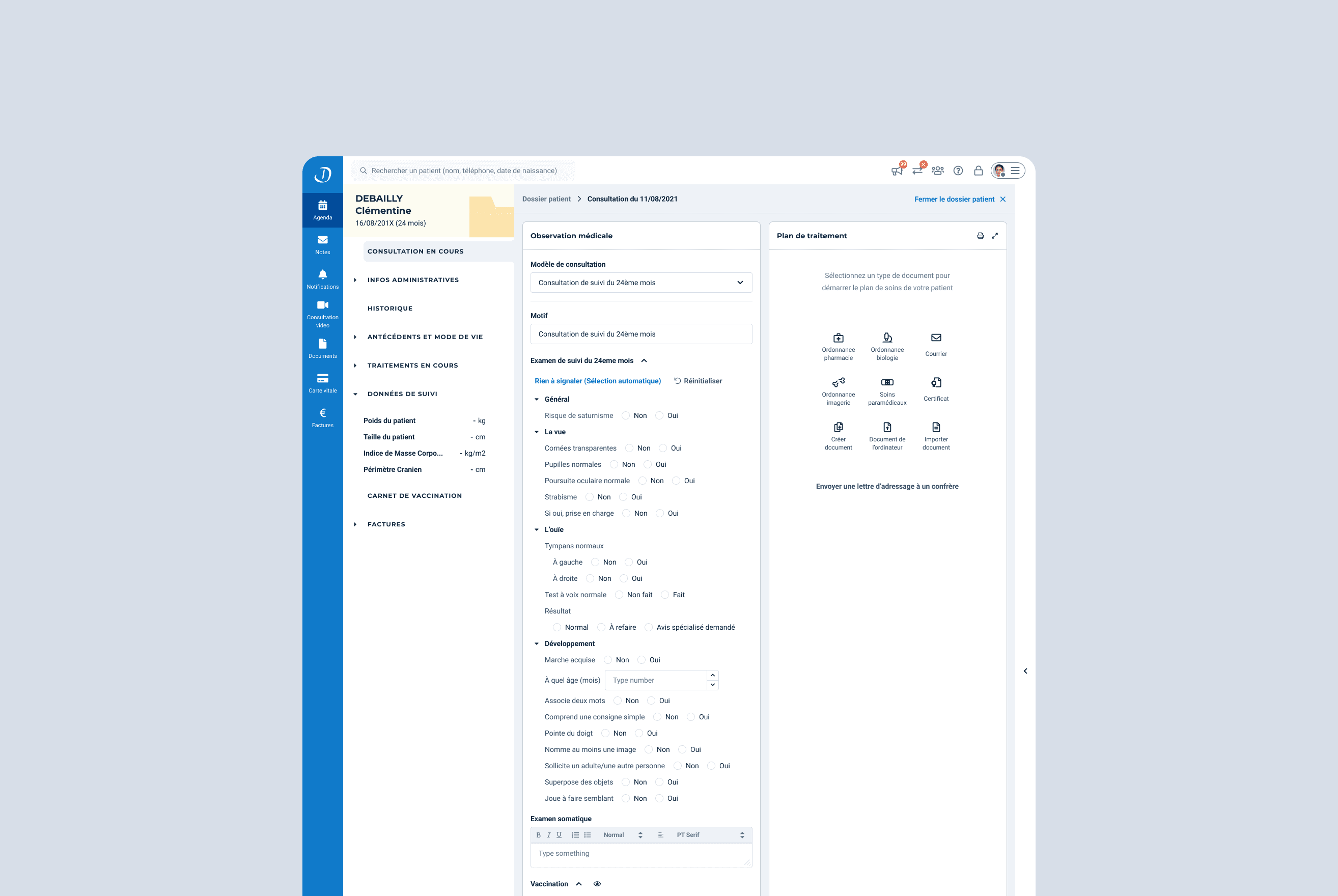Open Historique in patient menu
Screen dimensions: 1338x896
[x=389, y=309]
